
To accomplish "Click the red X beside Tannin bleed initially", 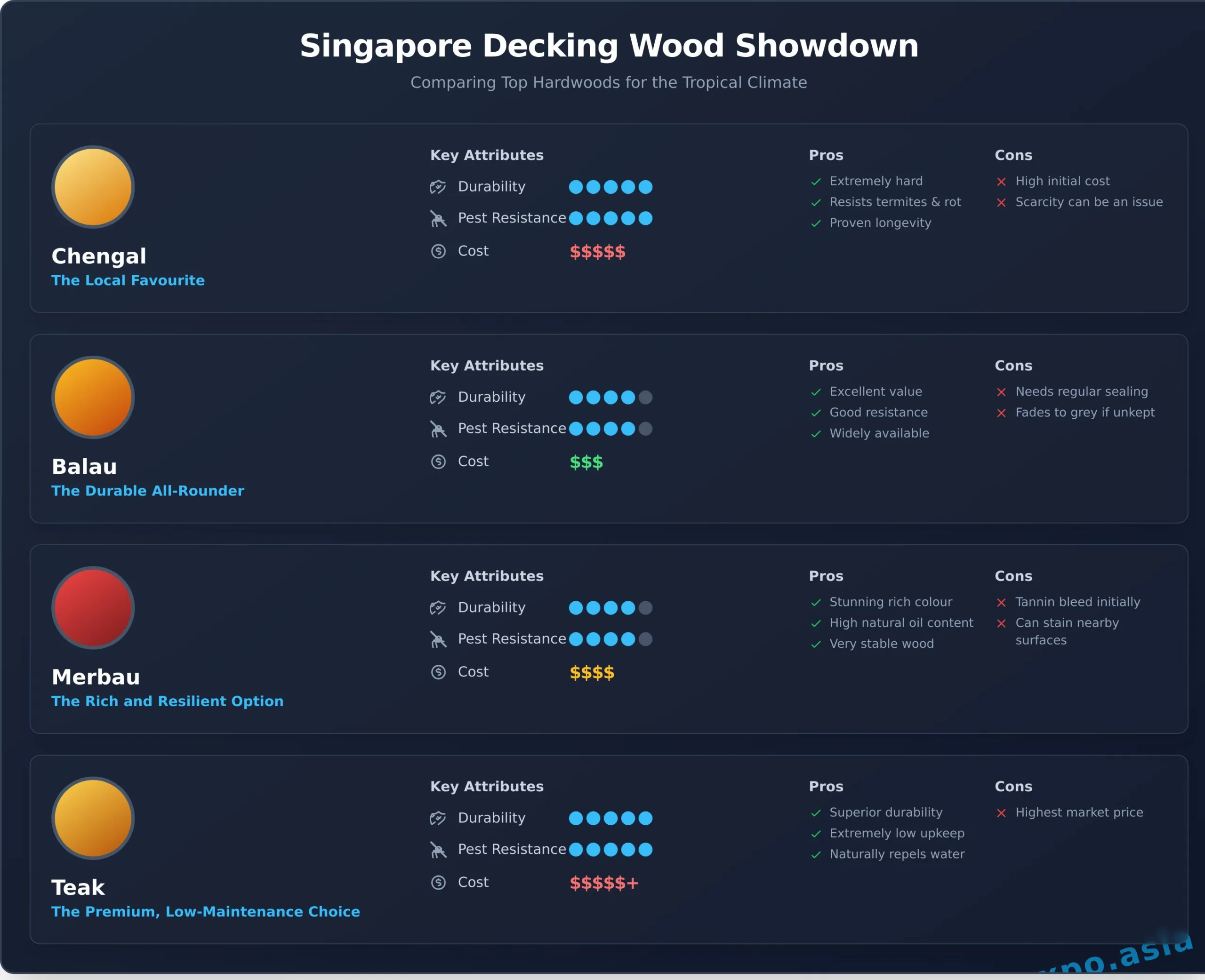I will (1001, 603).
